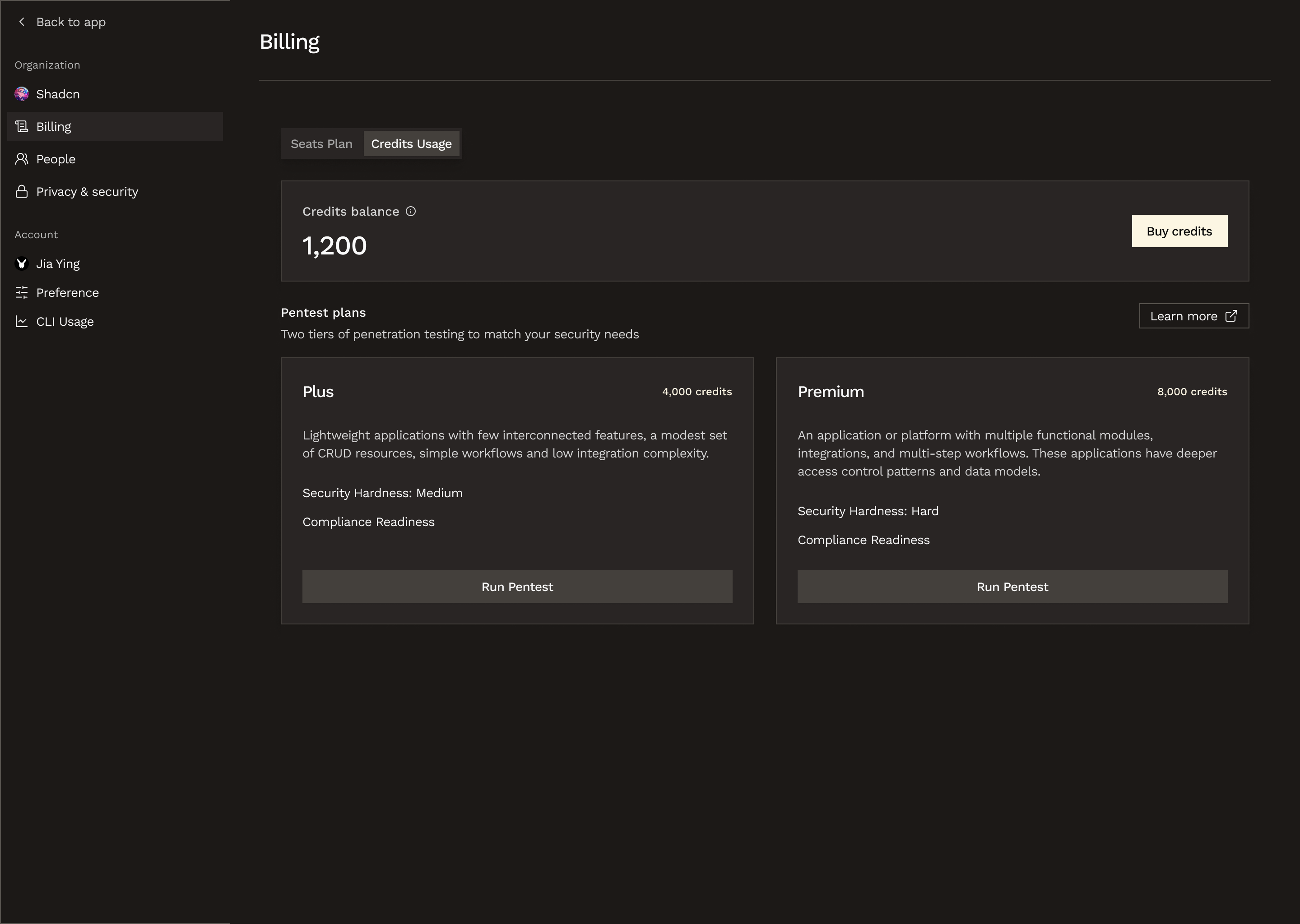
Task: Run Pentest on the Plus plan
Action: pos(517,587)
